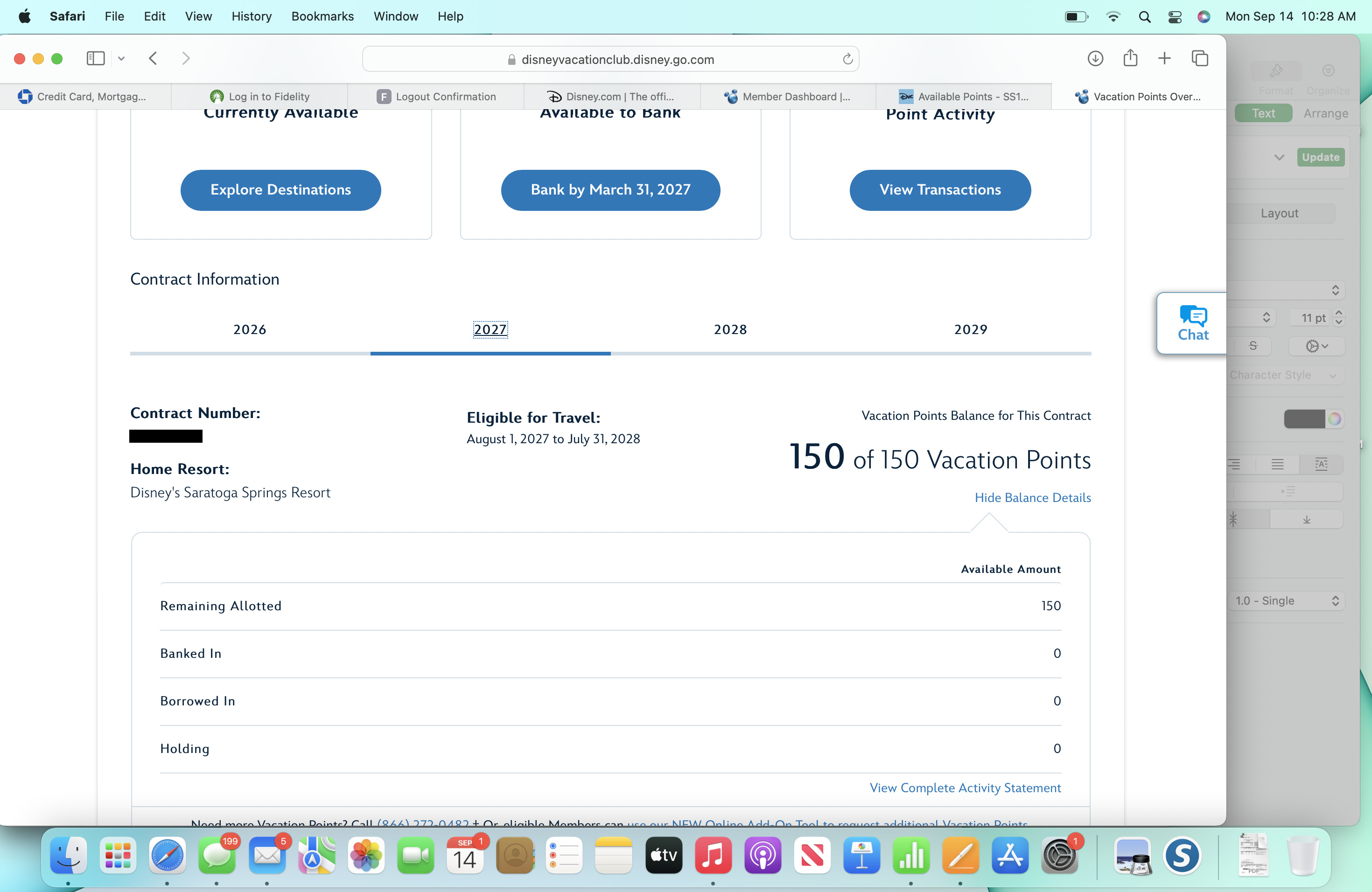
Task: Reload the current page
Action: 847,59
